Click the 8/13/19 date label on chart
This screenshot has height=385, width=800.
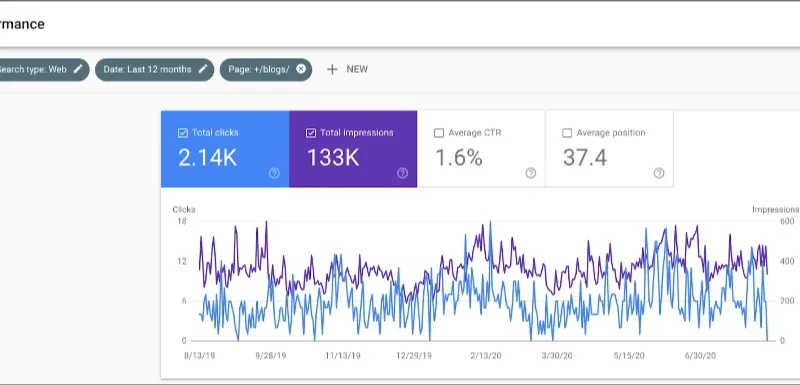coord(199,355)
